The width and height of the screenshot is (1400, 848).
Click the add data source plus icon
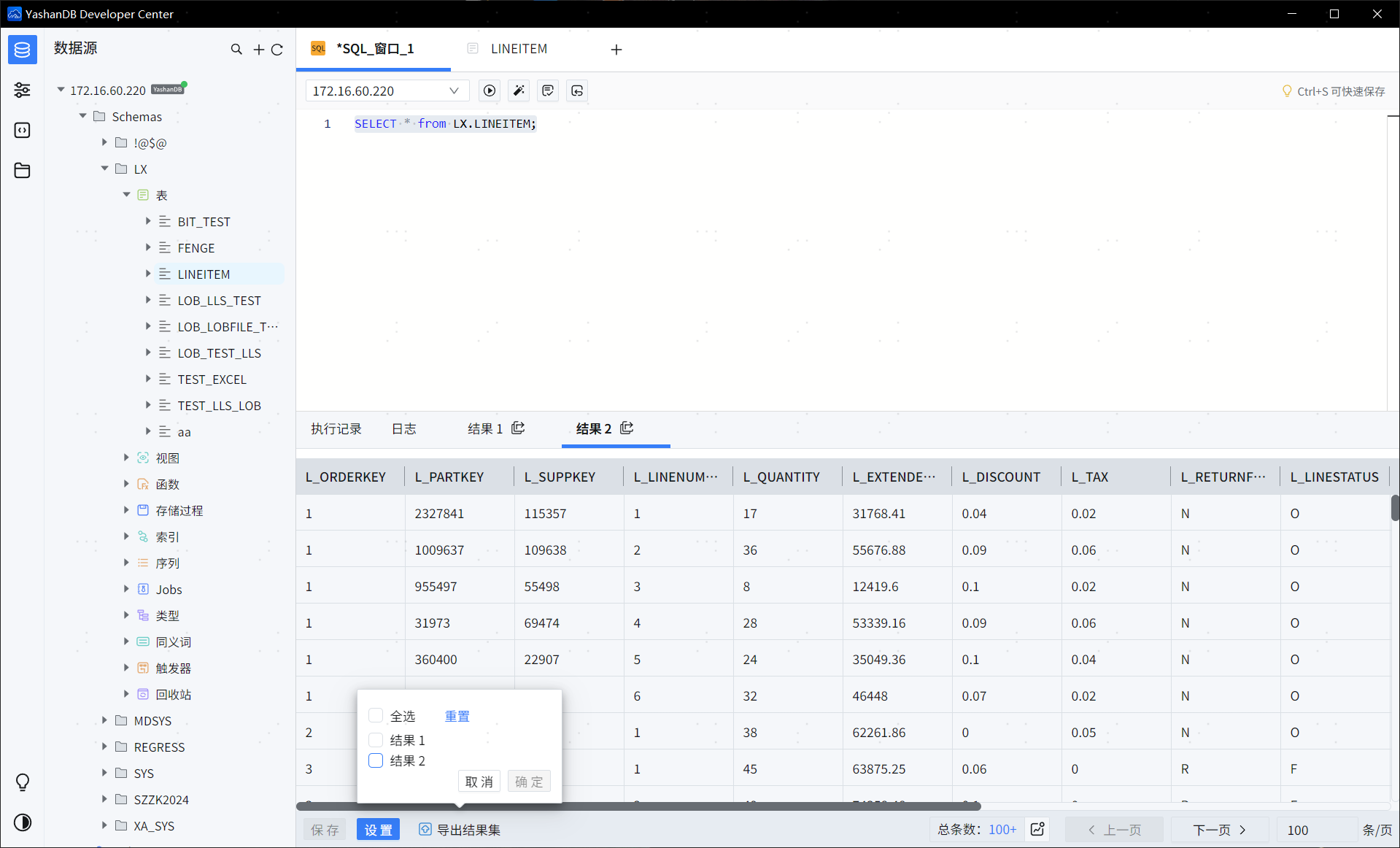[258, 50]
